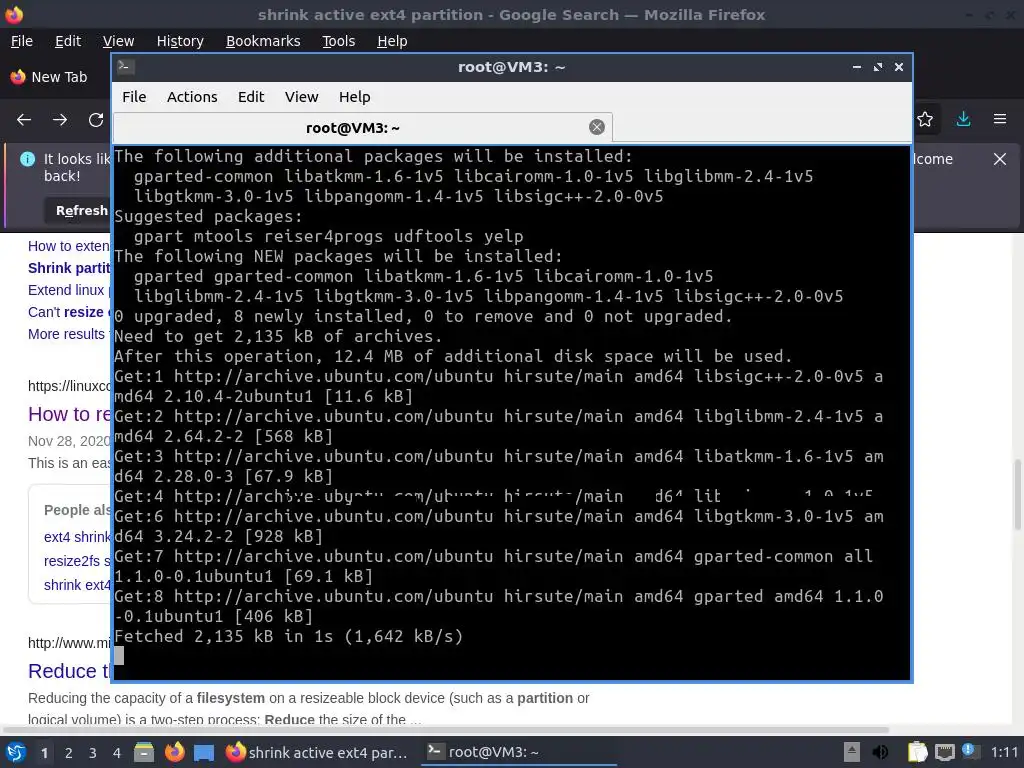Viewport: 1024px width, 768px height.
Task: Click the clock showing 1:11
Action: tap(1004, 752)
